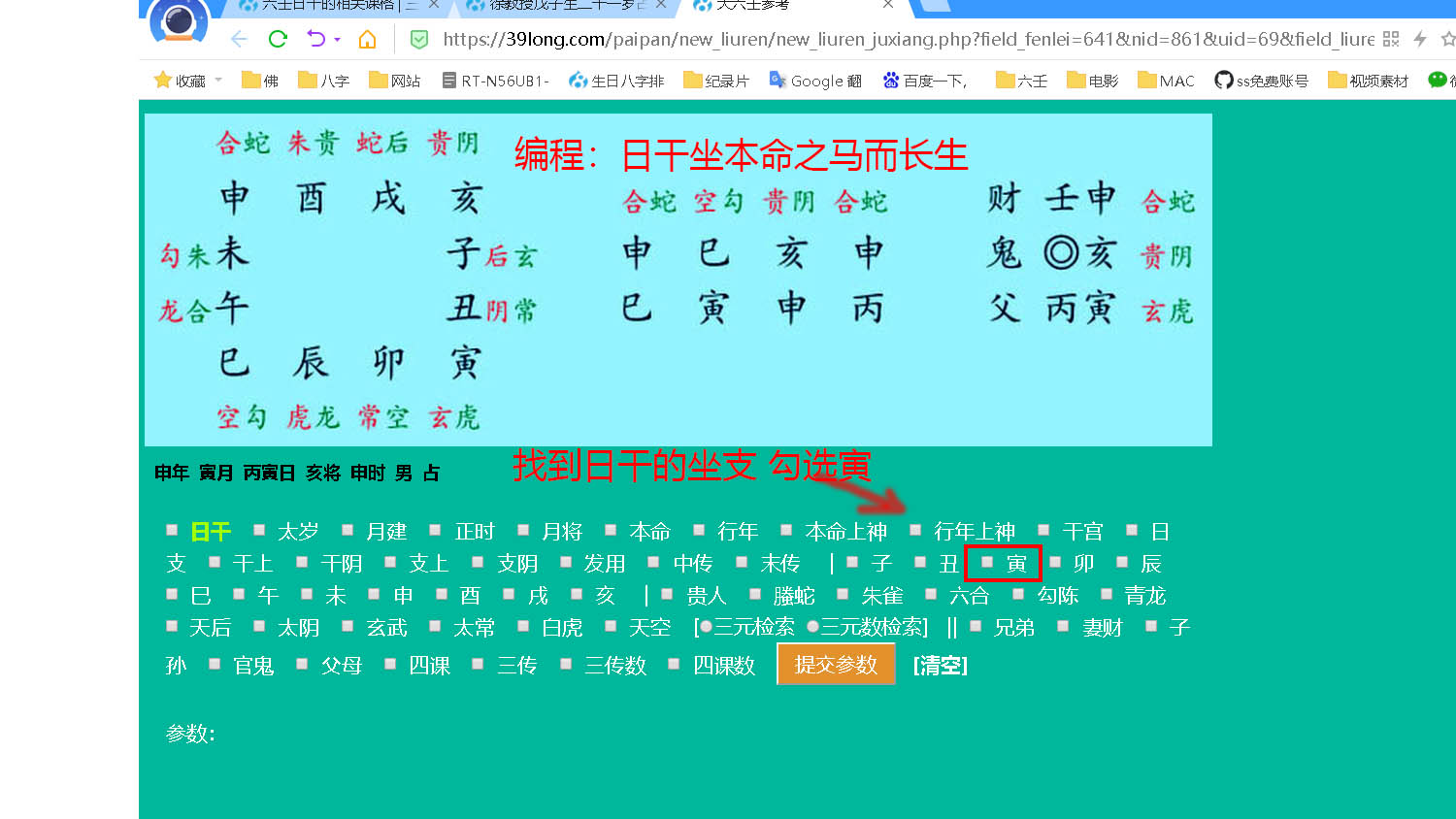
Task: Click the [清空] clear link
Action: click(940, 666)
